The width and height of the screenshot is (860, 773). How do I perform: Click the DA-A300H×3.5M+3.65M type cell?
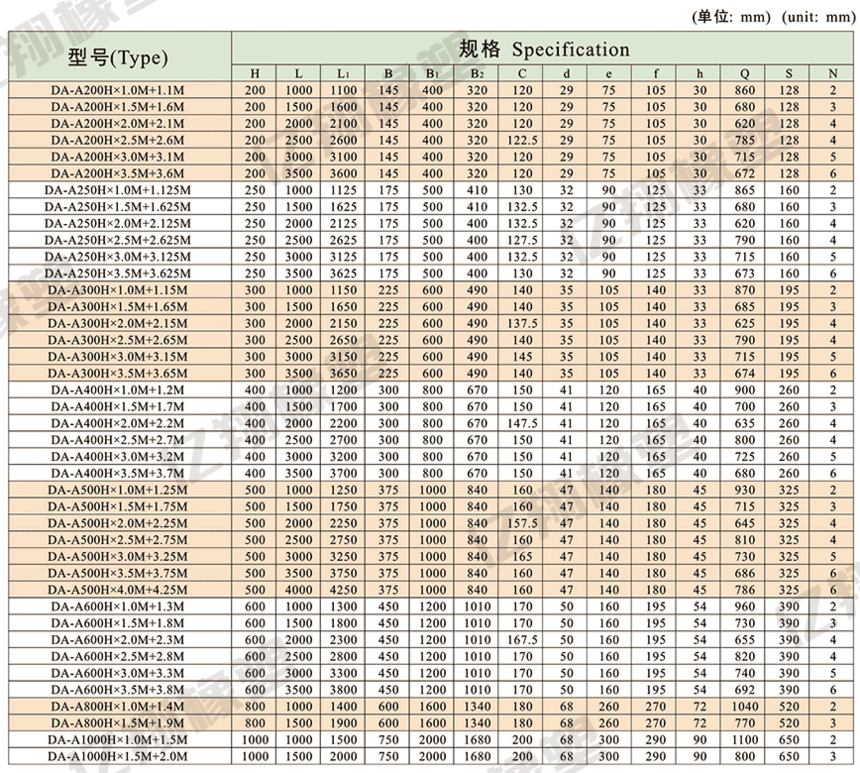(x=117, y=372)
